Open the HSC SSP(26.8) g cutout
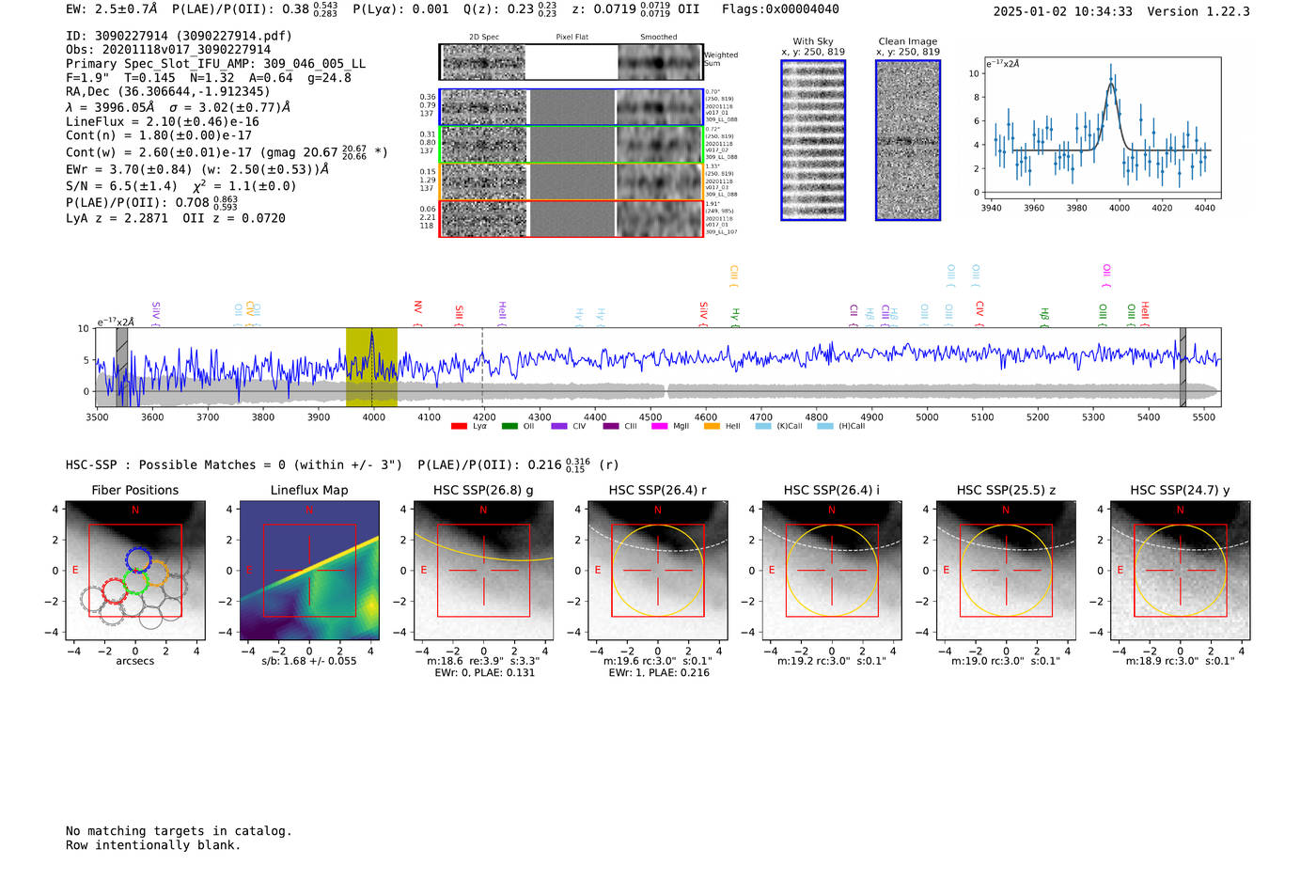The width and height of the screenshot is (1316, 896). click(x=484, y=571)
